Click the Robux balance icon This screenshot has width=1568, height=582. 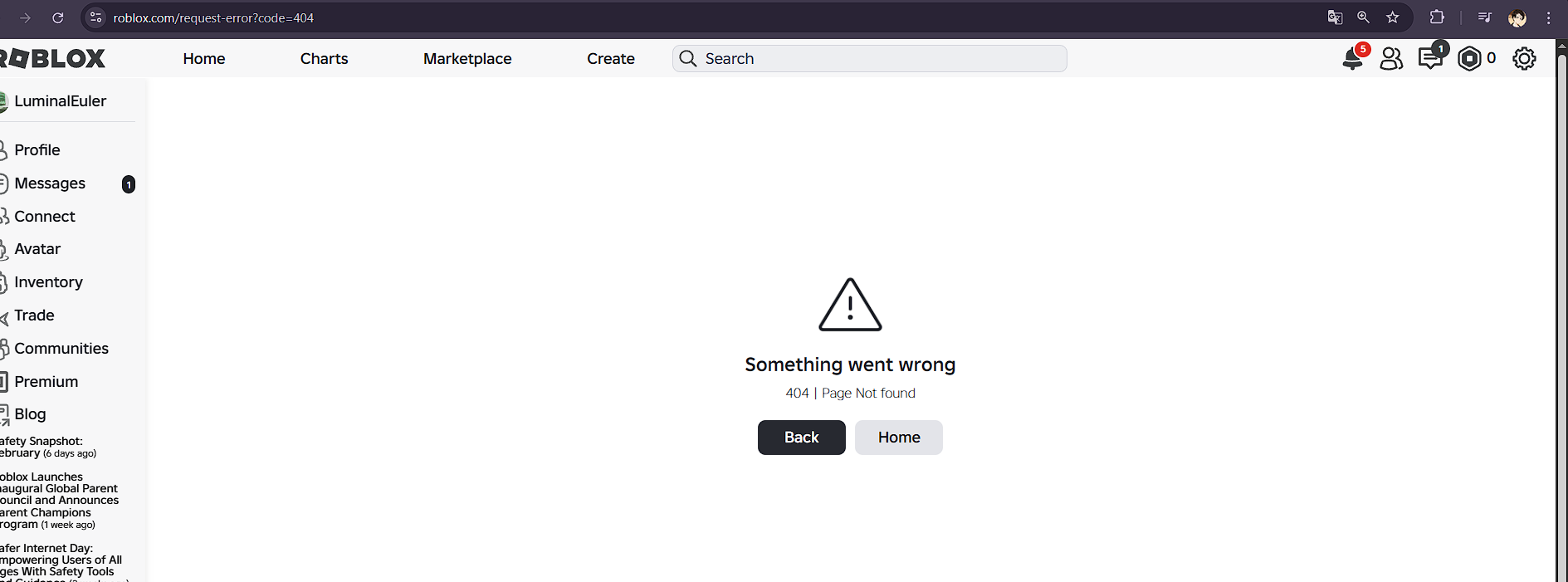[x=1469, y=59]
